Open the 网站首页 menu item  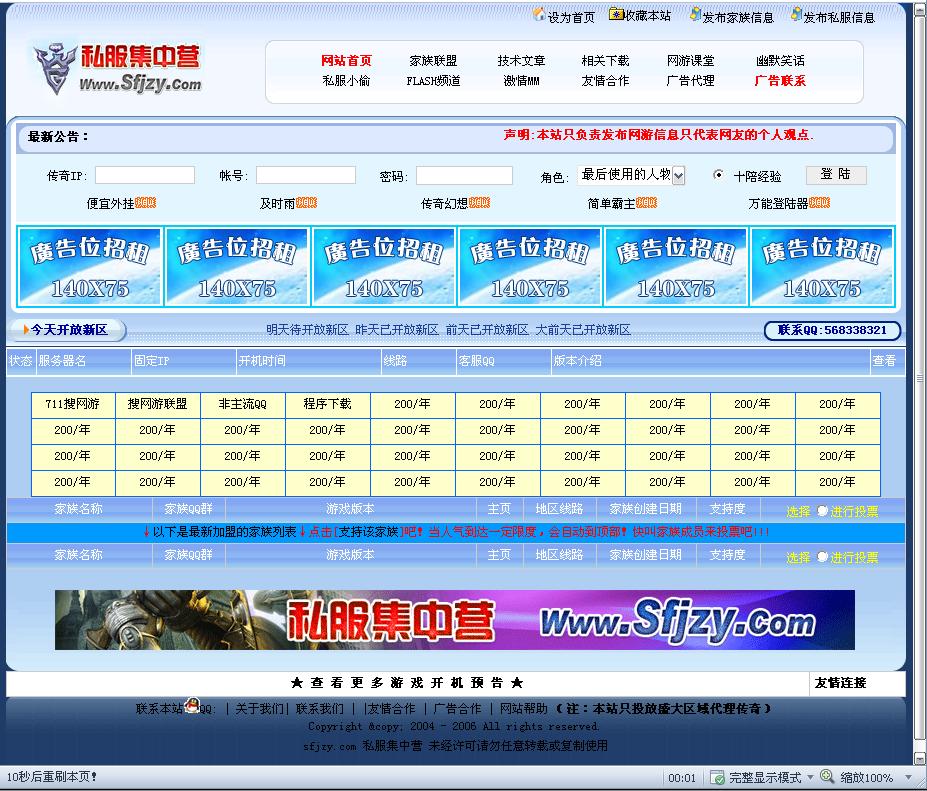click(345, 60)
